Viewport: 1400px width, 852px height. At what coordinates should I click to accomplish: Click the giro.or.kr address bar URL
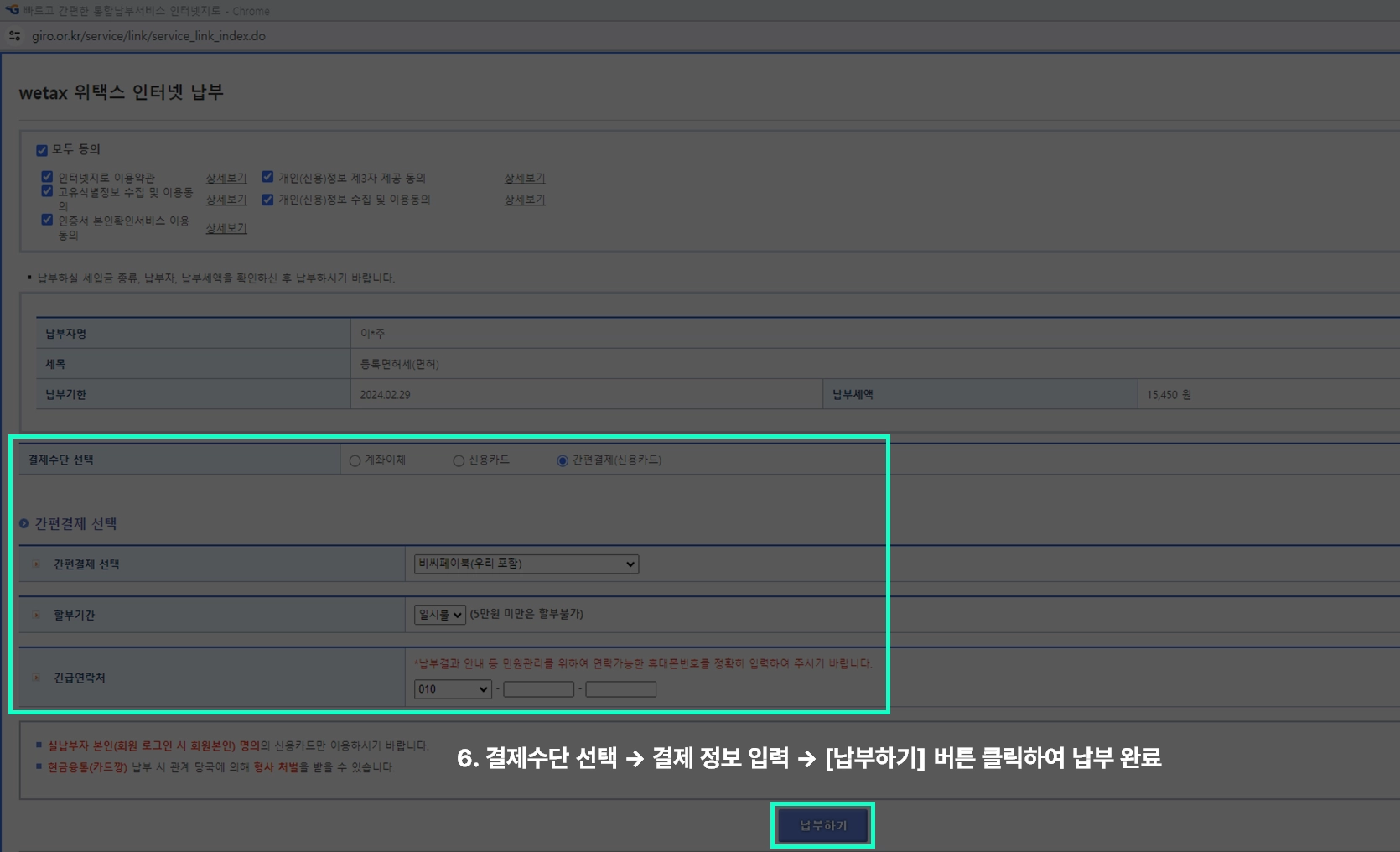click(x=148, y=36)
